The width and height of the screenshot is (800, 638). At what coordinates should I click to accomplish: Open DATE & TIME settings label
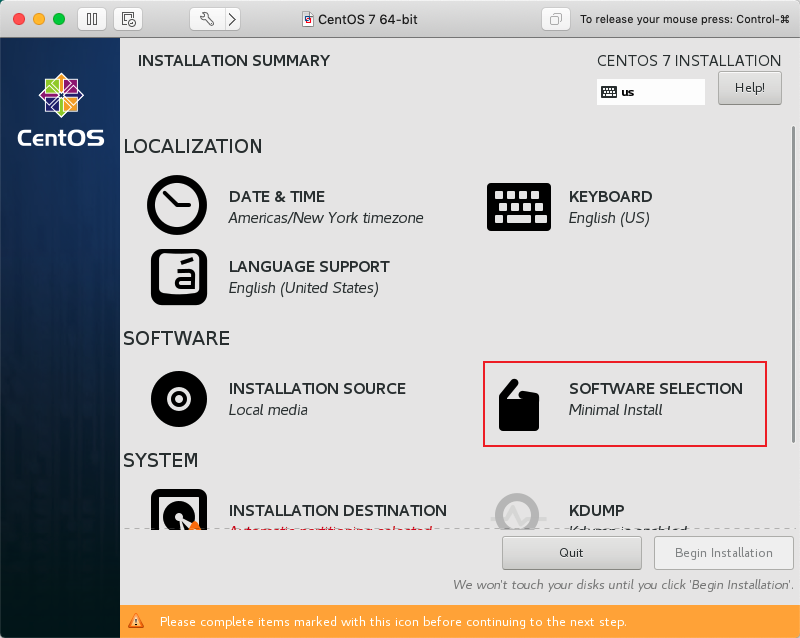[x=277, y=197]
